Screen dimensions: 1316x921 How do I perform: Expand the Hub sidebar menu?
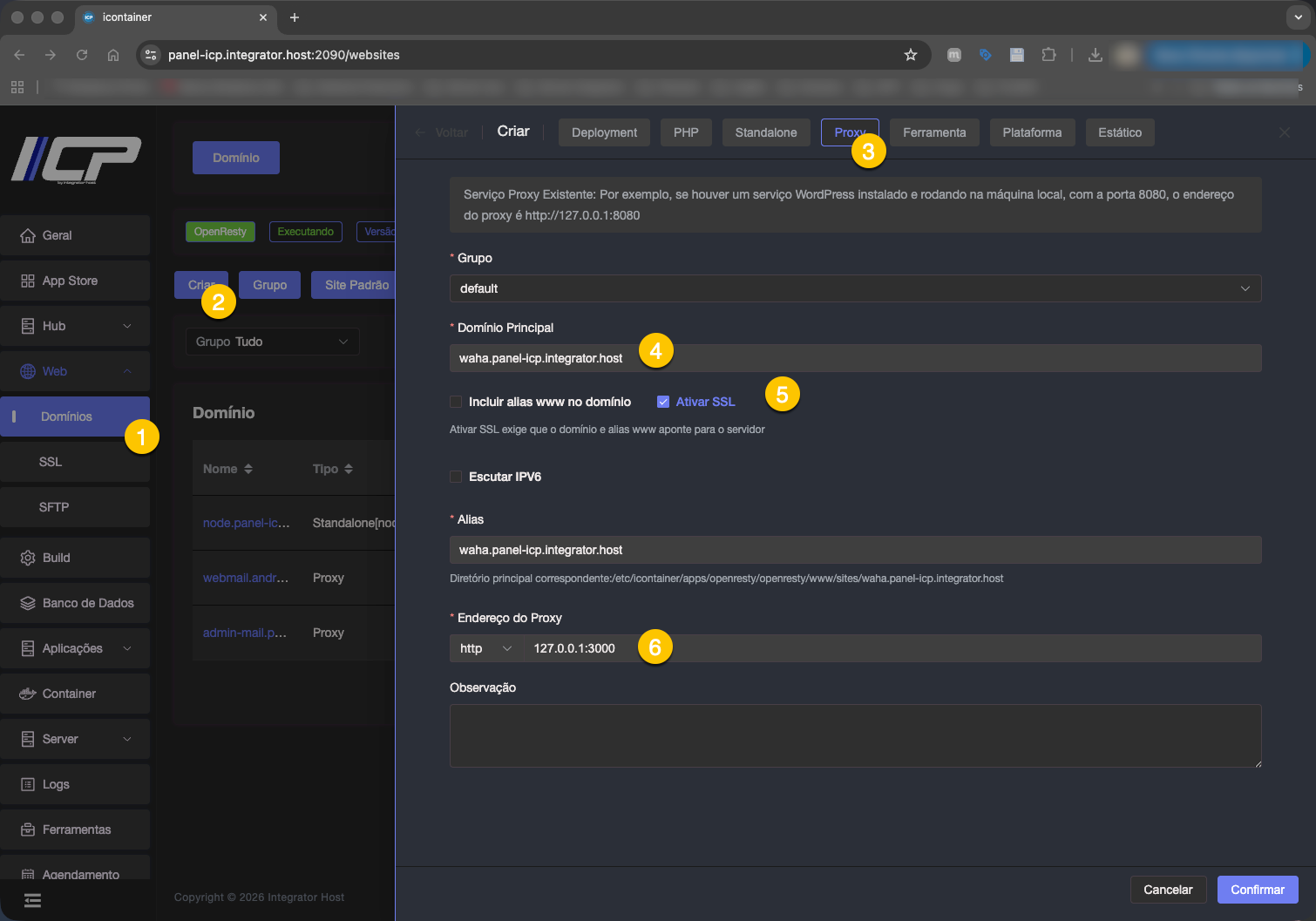[x=75, y=326]
